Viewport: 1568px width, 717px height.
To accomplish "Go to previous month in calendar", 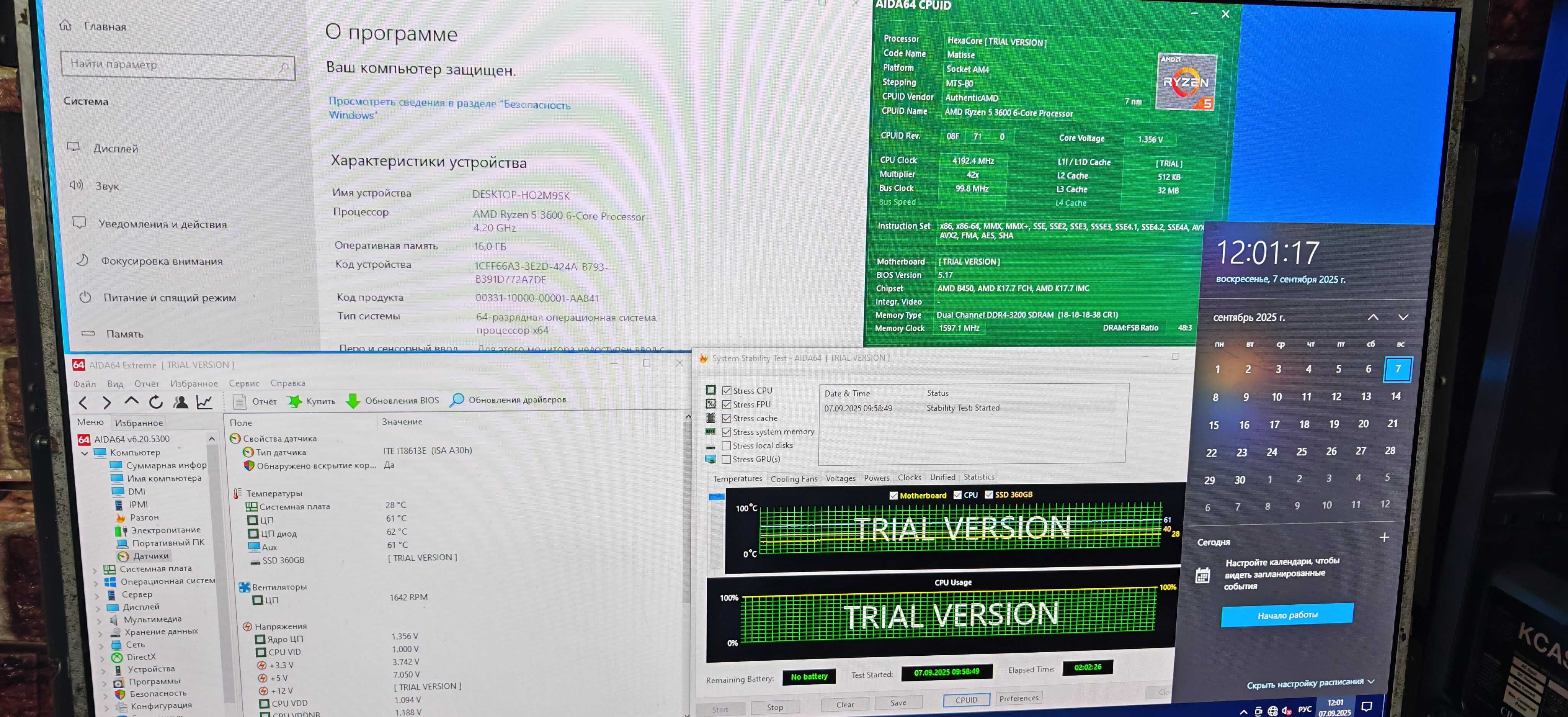I will 1373,317.
